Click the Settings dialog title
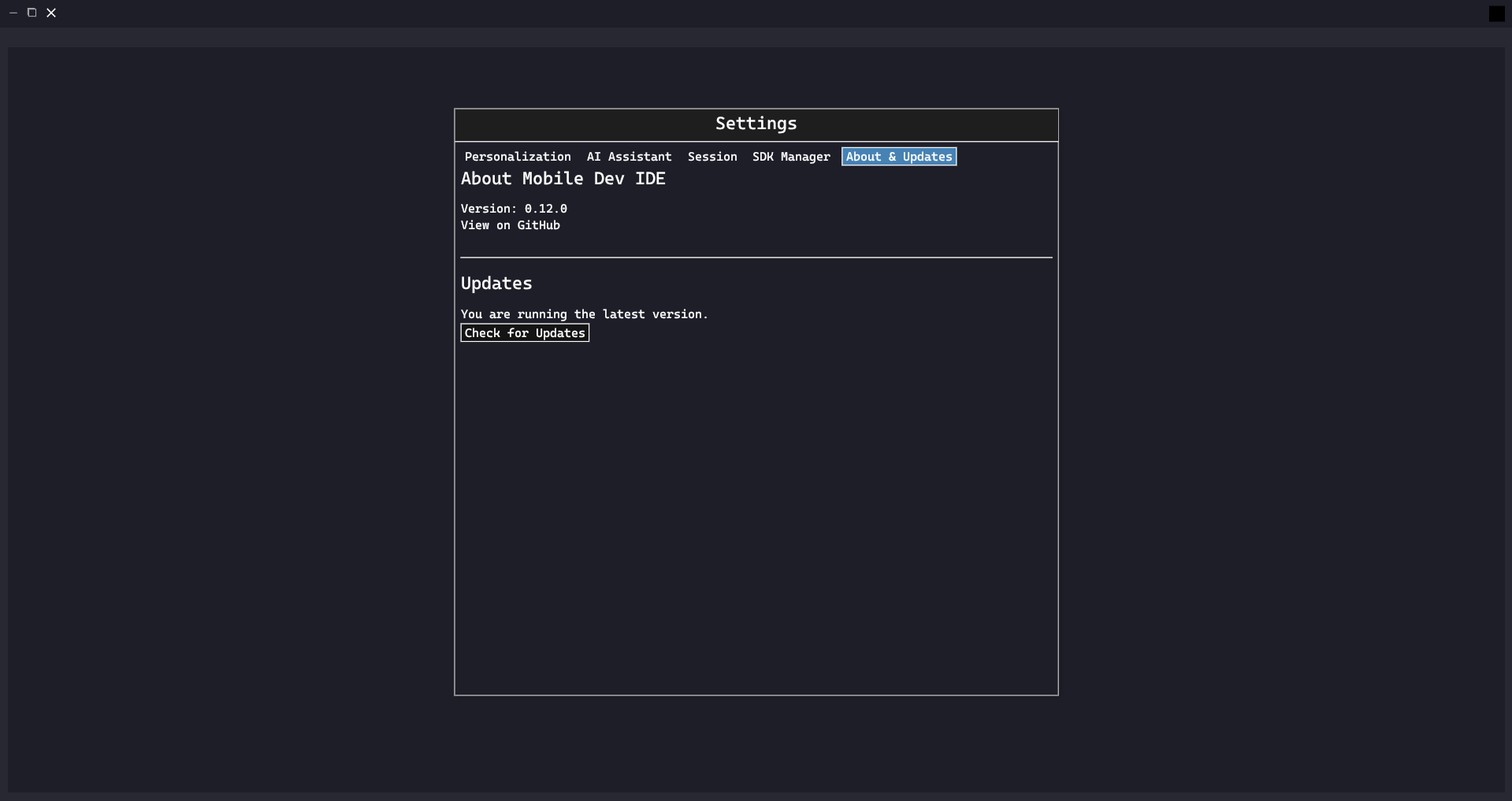 pyautogui.click(x=756, y=124)
